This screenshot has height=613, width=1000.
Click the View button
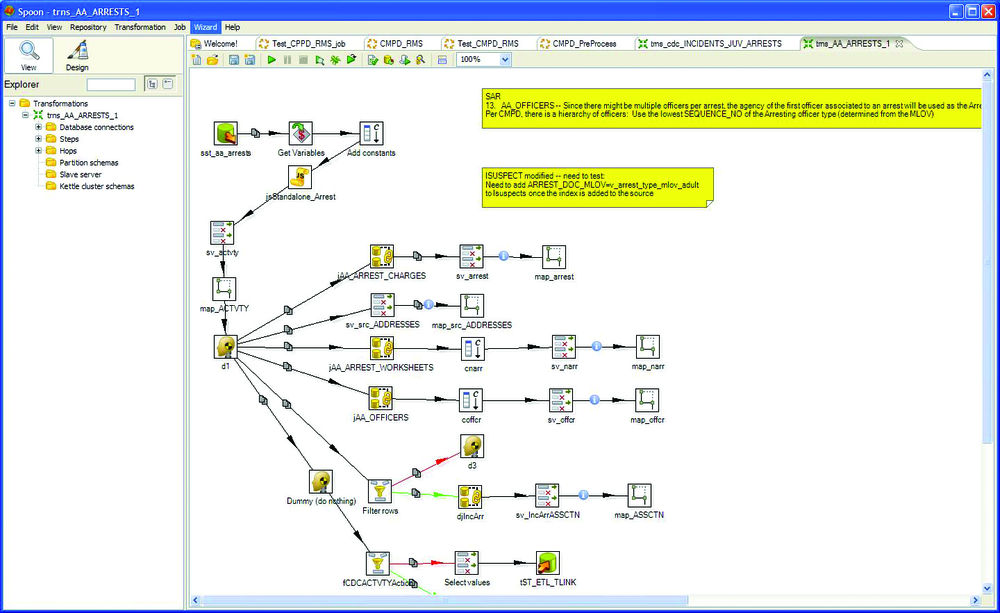tap(28, 55)
